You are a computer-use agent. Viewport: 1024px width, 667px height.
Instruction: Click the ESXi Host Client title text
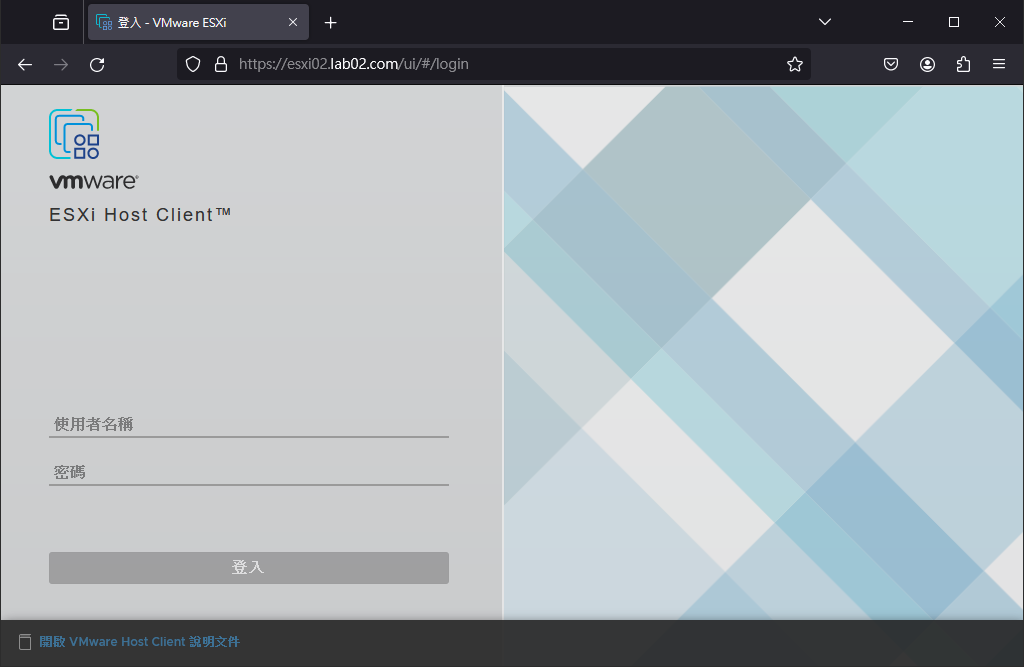[140, 215]
